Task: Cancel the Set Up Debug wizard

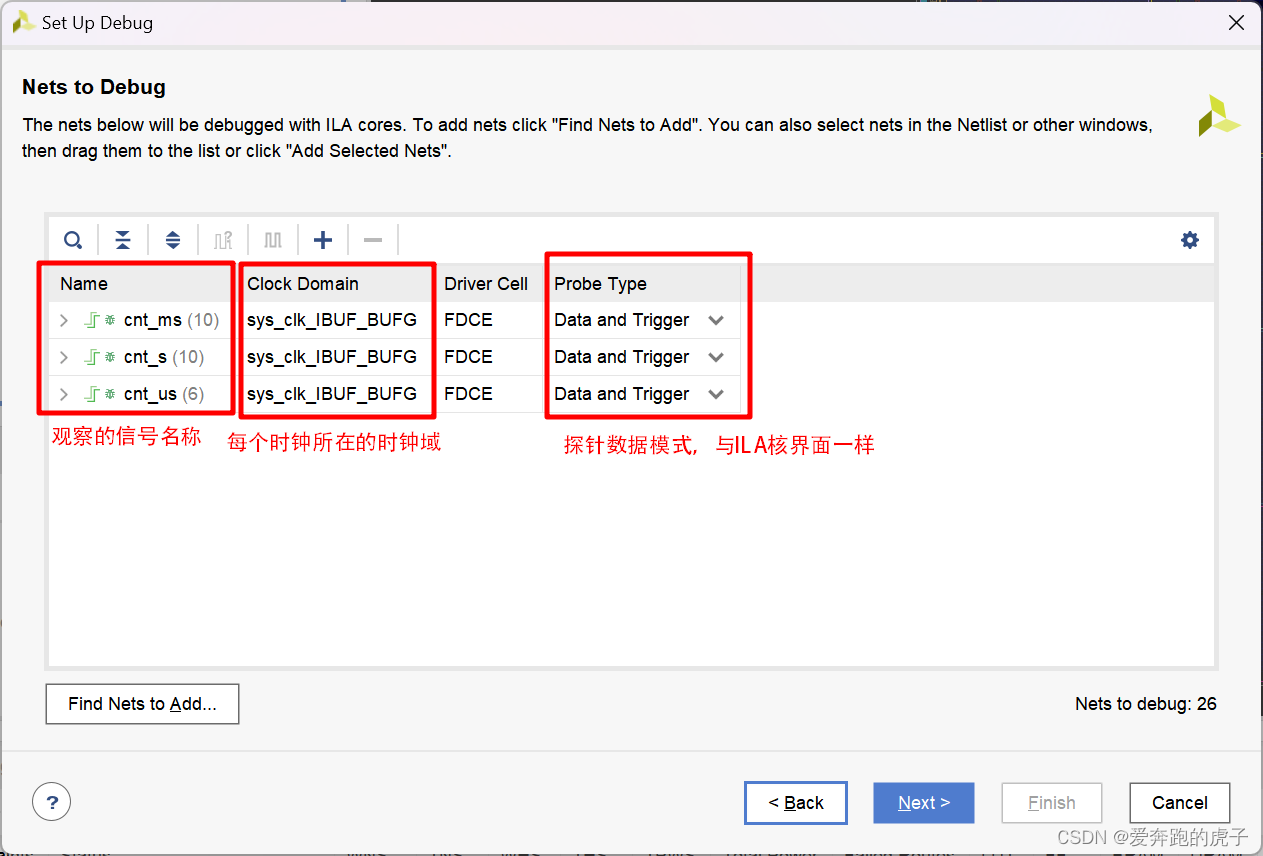Action: pos(1179,802)
